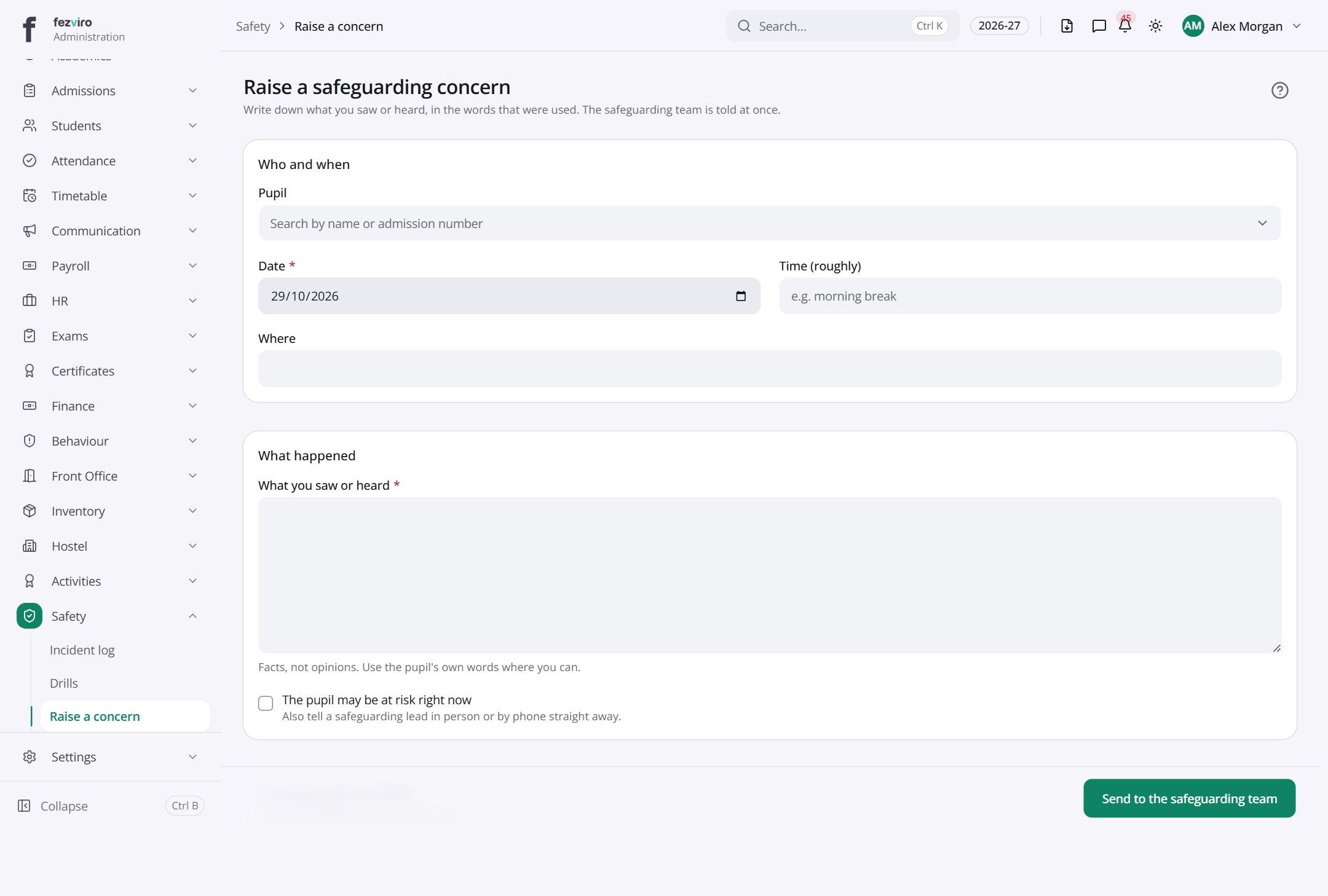Click the calendar icon in Date field
Screen dimensions: 1328x896
click(741, 296)
